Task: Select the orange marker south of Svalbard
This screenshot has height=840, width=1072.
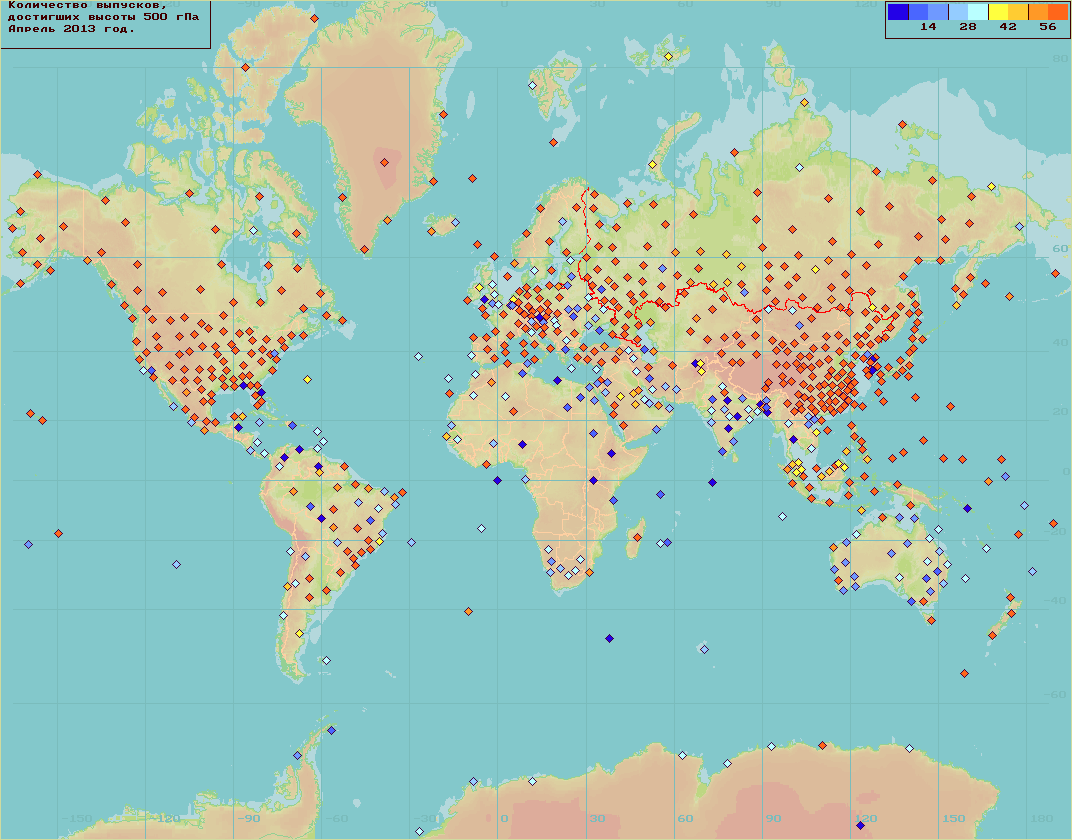Action: (x=553, y=142)
